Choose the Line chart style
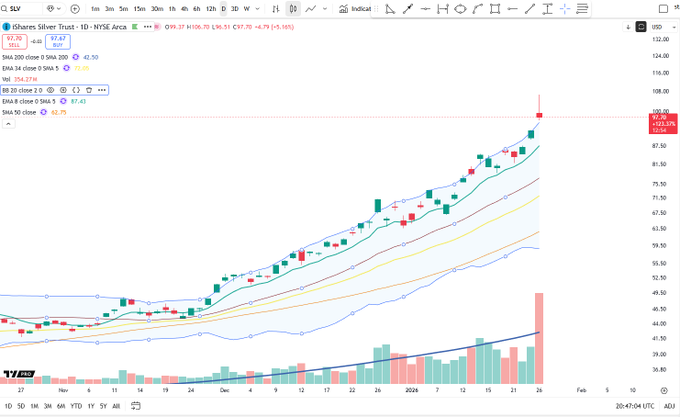This screenshot has height=417, width=680. (x=311, y=9)
